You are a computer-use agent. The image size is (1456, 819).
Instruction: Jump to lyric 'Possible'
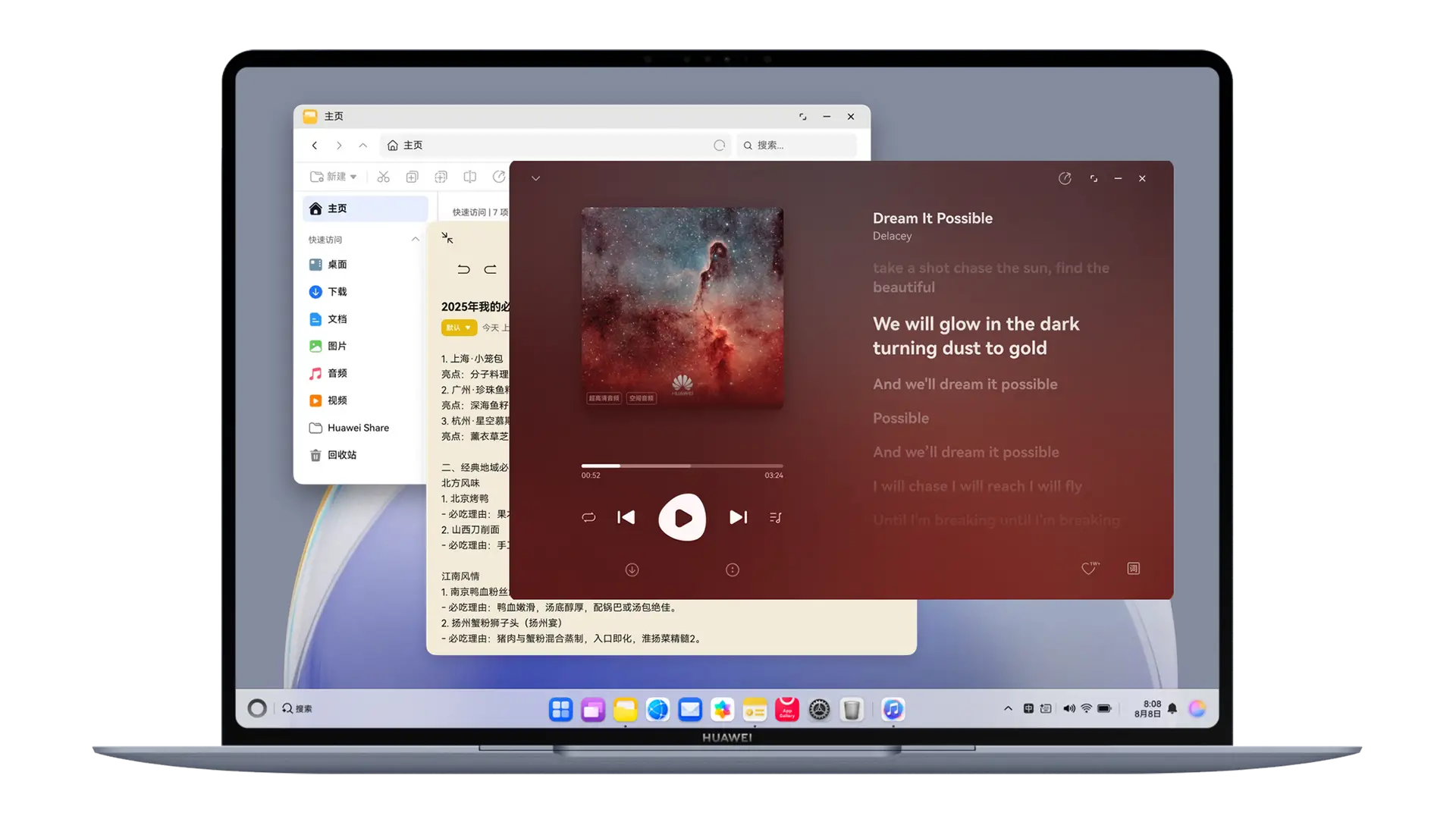(x=900, y=418)
